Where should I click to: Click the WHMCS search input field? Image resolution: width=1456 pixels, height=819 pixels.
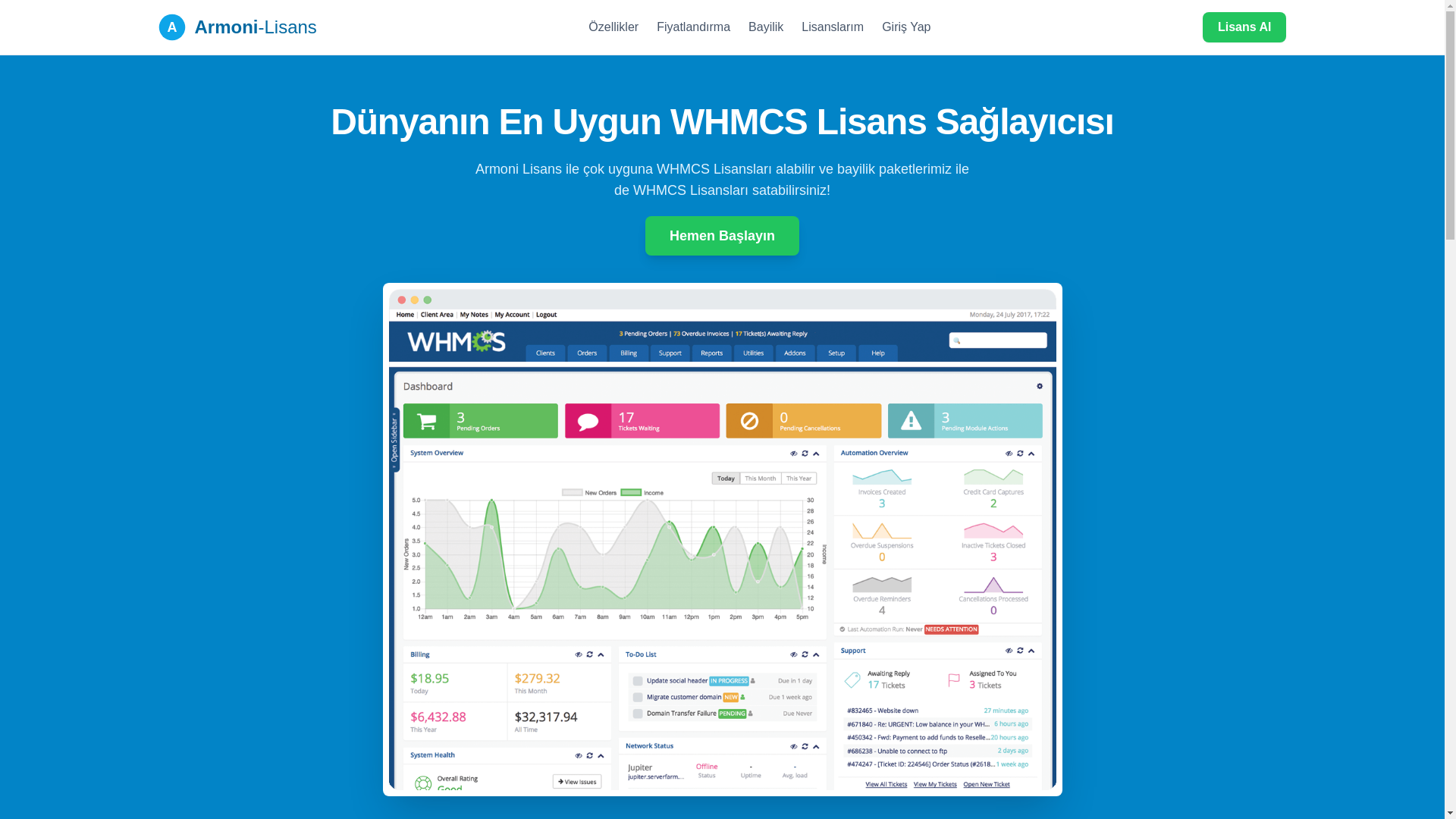[x=998, y=340]
